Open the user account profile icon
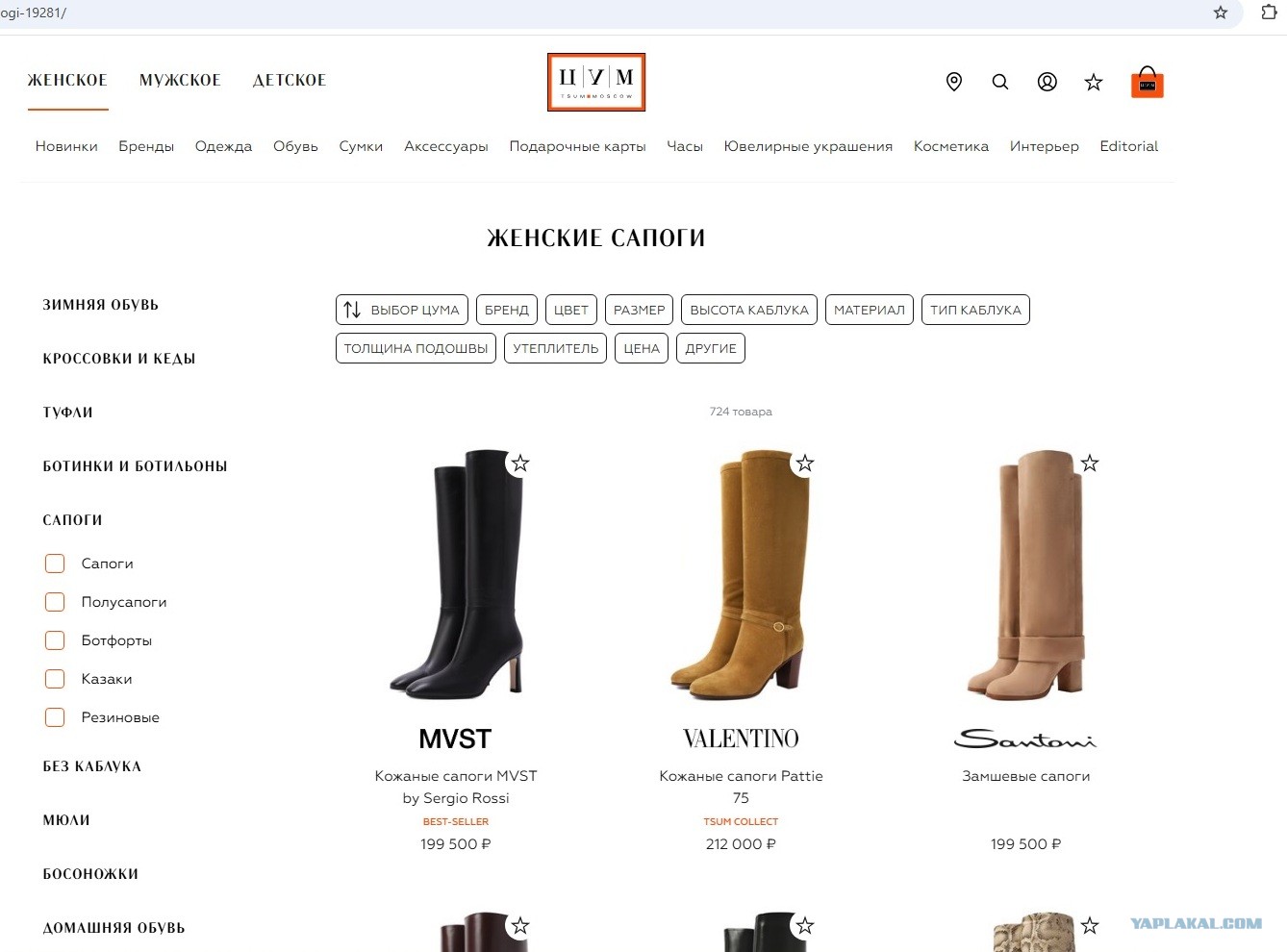The image size is (1287, 952). pos(1047,82)
